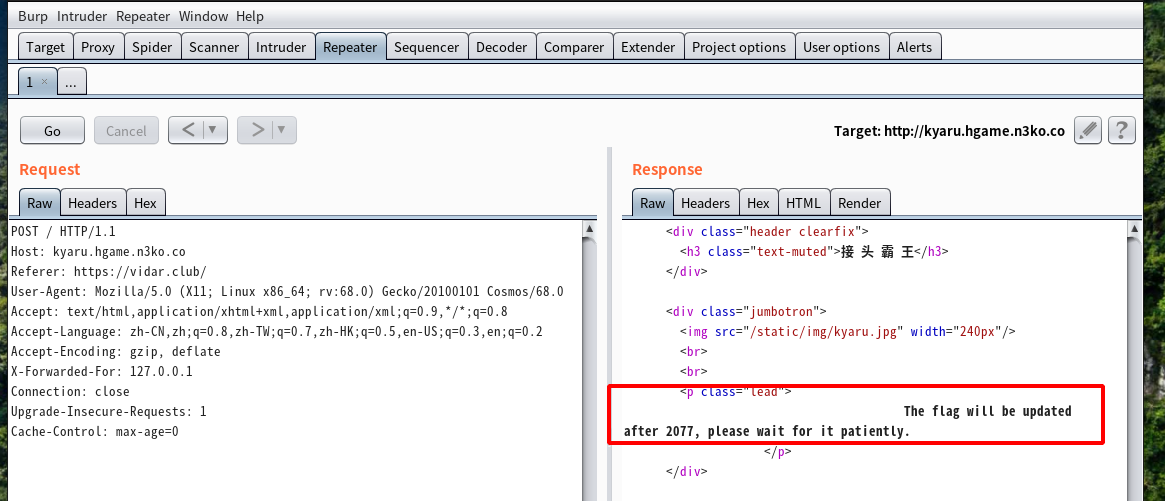
Task: Open the Burp menu
Action: (32, 16)
